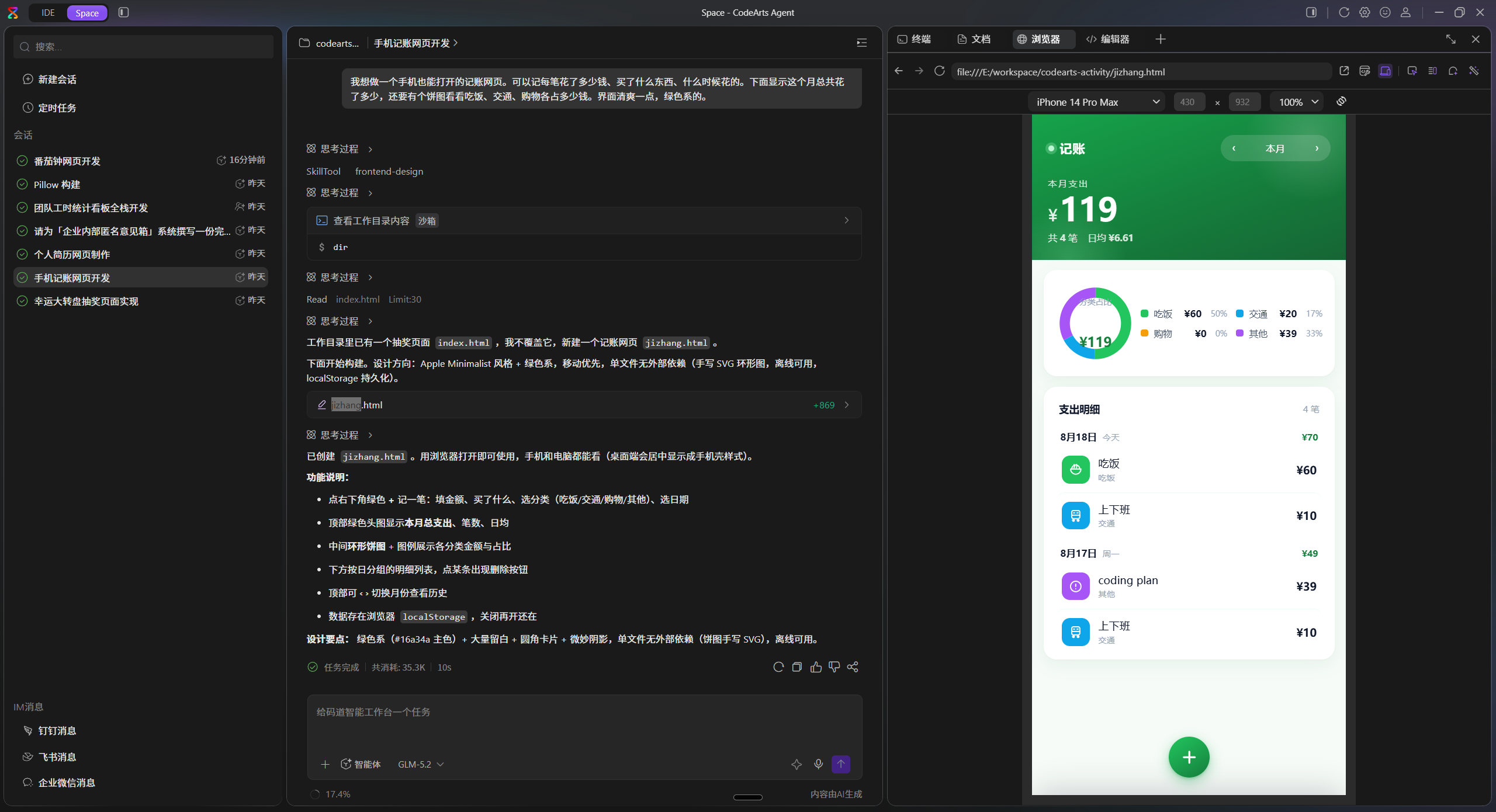Open the user account icon
Image resolution: width=1496 pixels, height=812 pixels.
1405,12
